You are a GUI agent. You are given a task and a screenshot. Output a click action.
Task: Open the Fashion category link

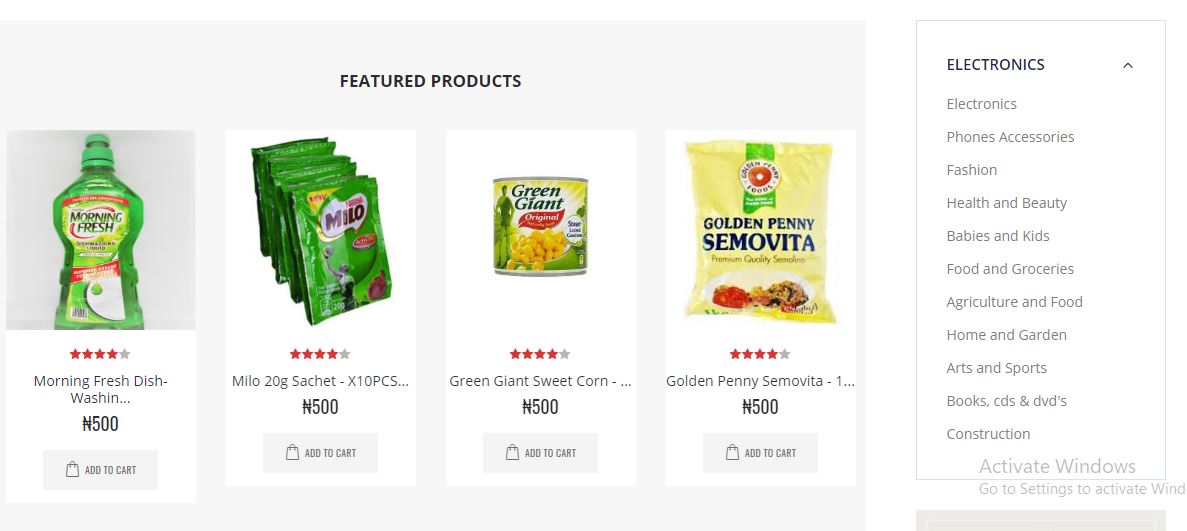click(971, 170)
